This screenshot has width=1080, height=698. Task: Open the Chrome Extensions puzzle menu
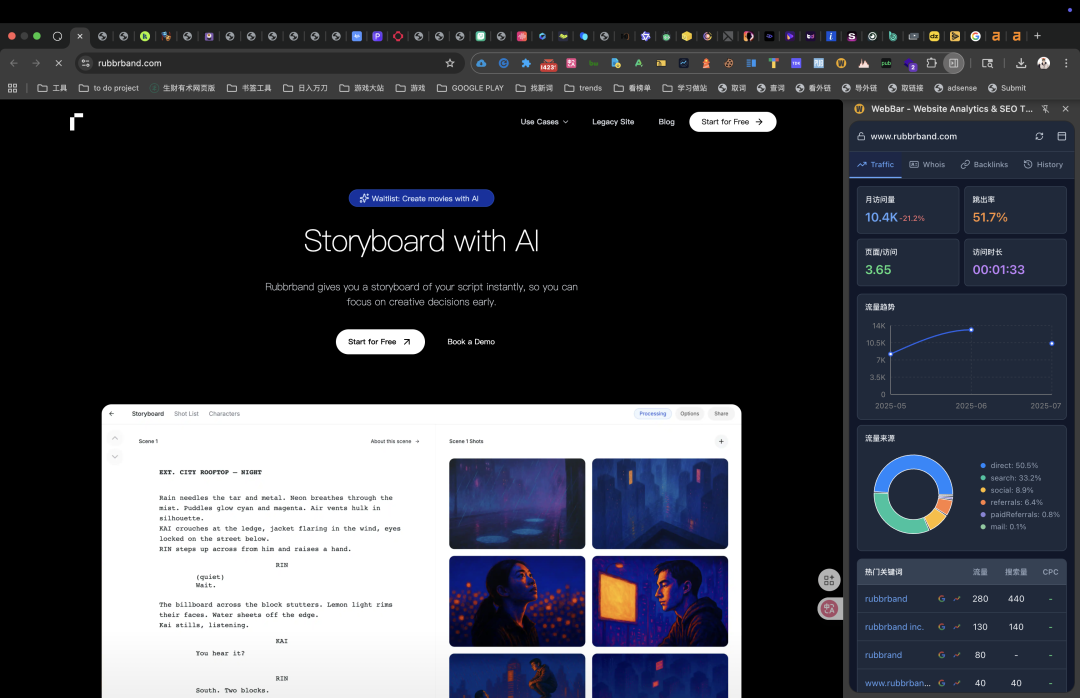point(931,63)
